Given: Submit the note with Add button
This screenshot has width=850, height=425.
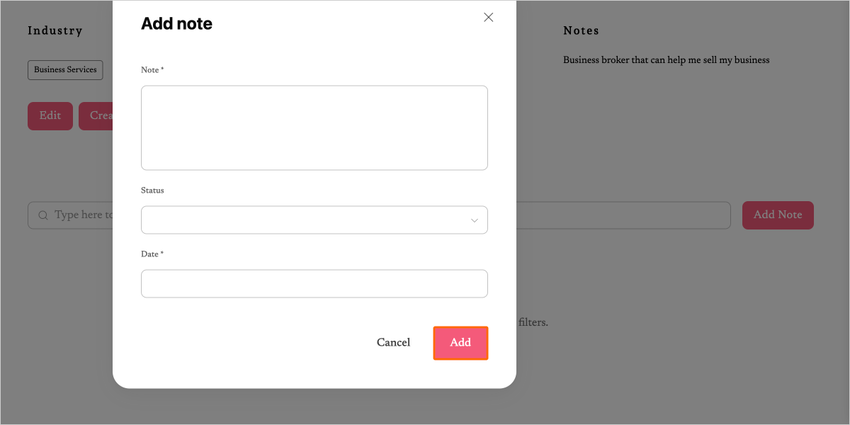Looking at the screenshot, I should (460, 343).
